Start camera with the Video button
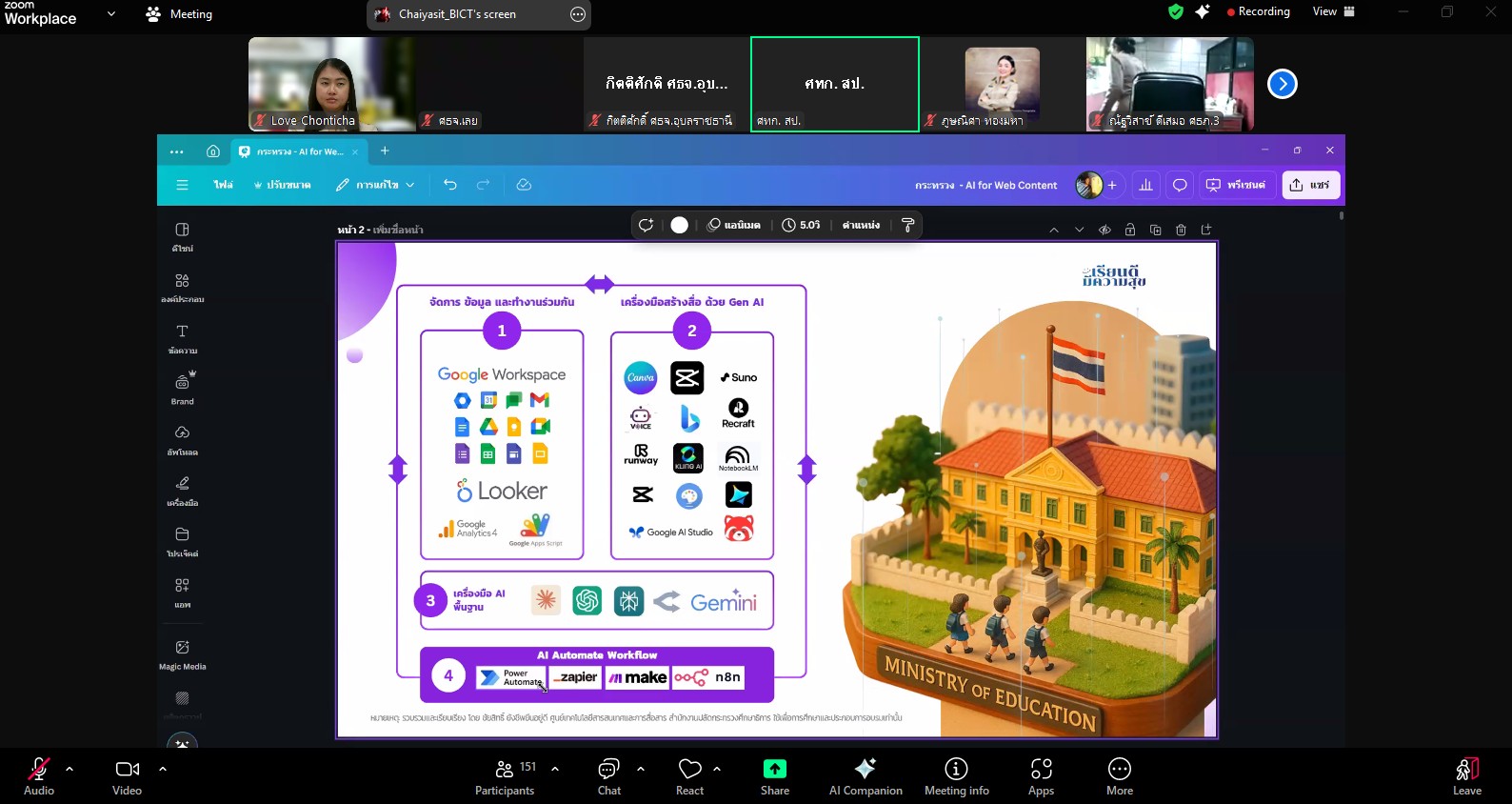Viewport: 1512px width, 804px height. pos(127,776)
